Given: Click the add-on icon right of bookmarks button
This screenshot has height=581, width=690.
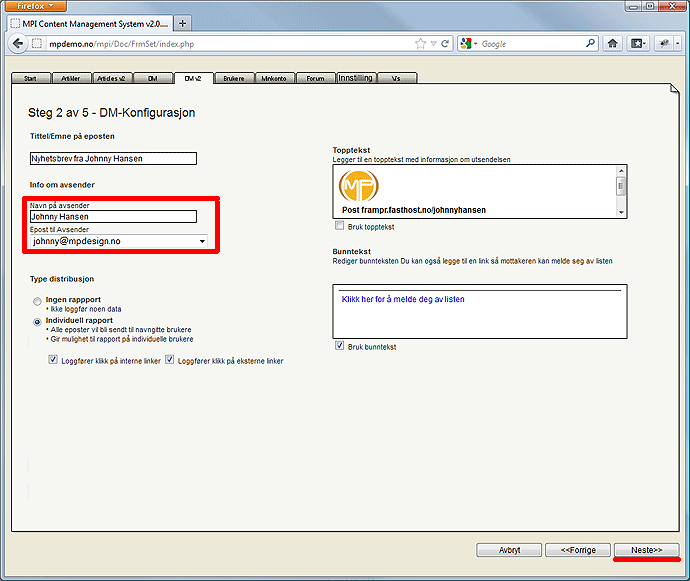Looking at the screenshot, I should click(664, 43).
